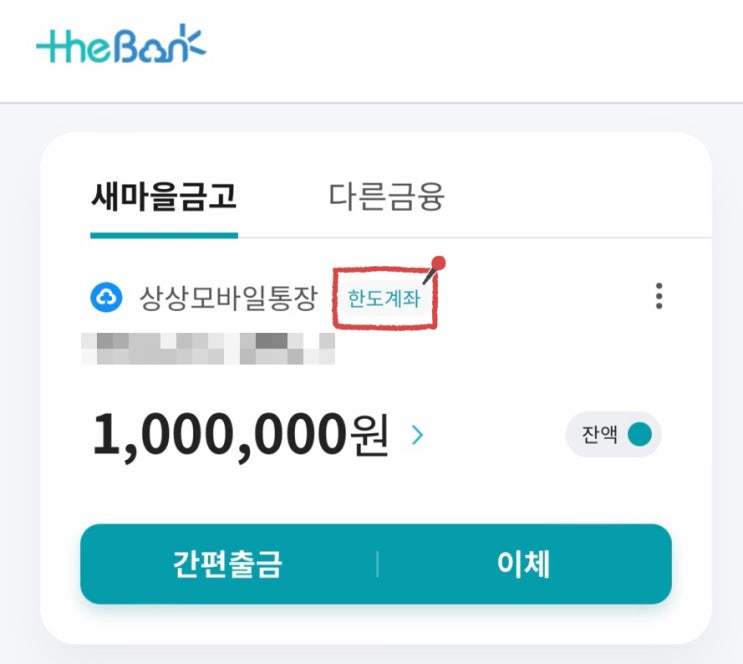Tap the 1,000,000 balance amount
The height and width of the screenshot is (664, 743).
pos(219,435)
